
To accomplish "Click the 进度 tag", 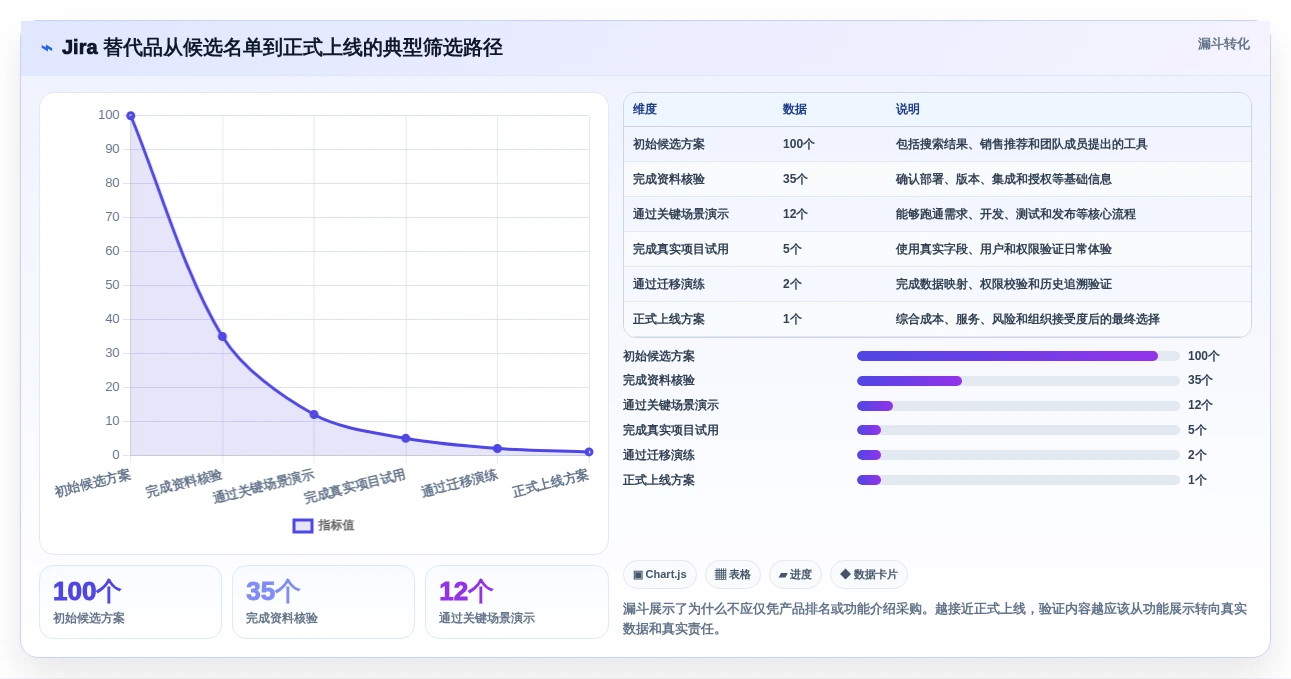I will point(796,574).
